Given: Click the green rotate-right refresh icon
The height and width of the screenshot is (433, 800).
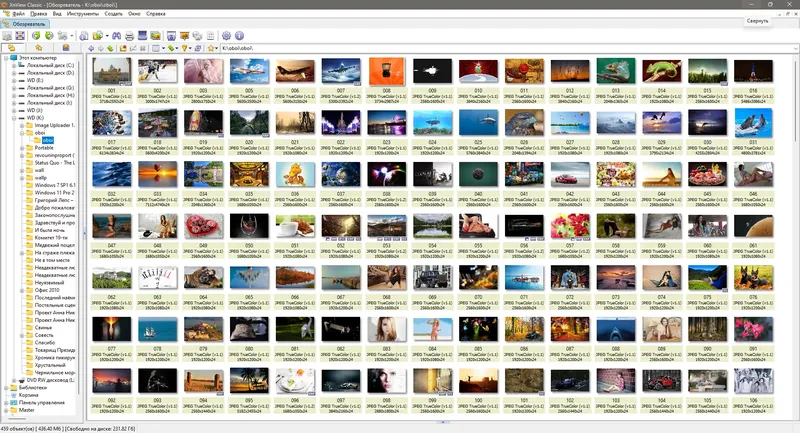Looking at the screenshot, I should click(49, 36).
